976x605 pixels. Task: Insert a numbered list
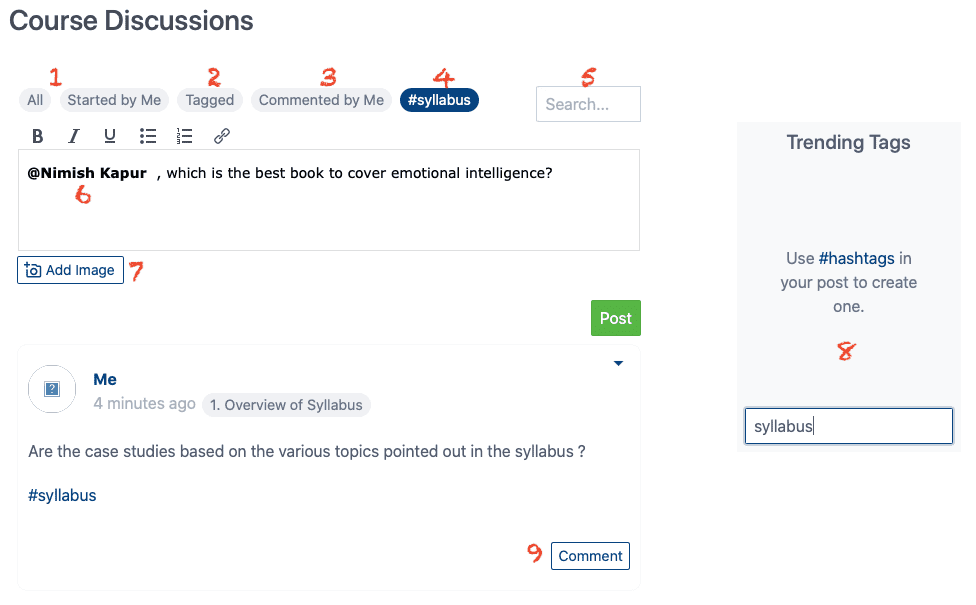[x=184, y=135]
